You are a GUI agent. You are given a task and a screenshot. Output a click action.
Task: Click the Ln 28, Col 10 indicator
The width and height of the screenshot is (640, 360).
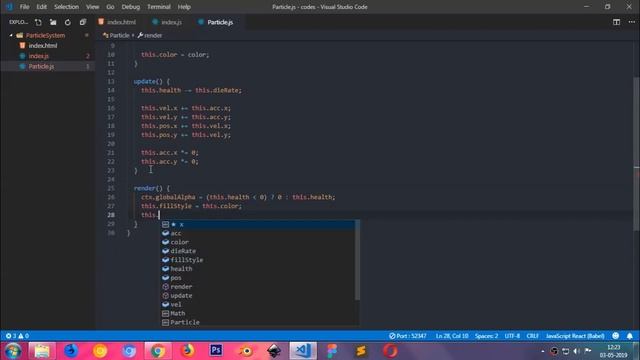[x=452, y=336]
